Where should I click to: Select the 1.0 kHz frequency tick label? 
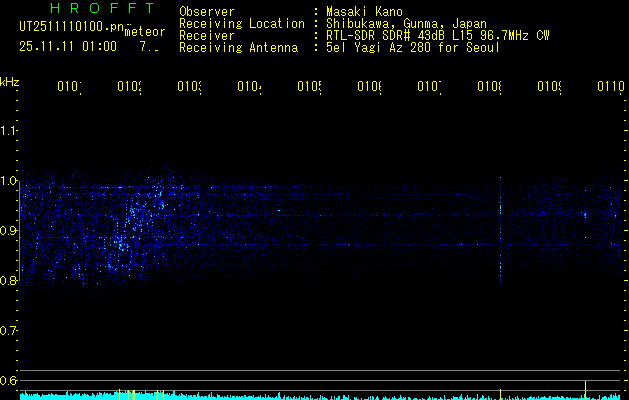pos(9,181)
